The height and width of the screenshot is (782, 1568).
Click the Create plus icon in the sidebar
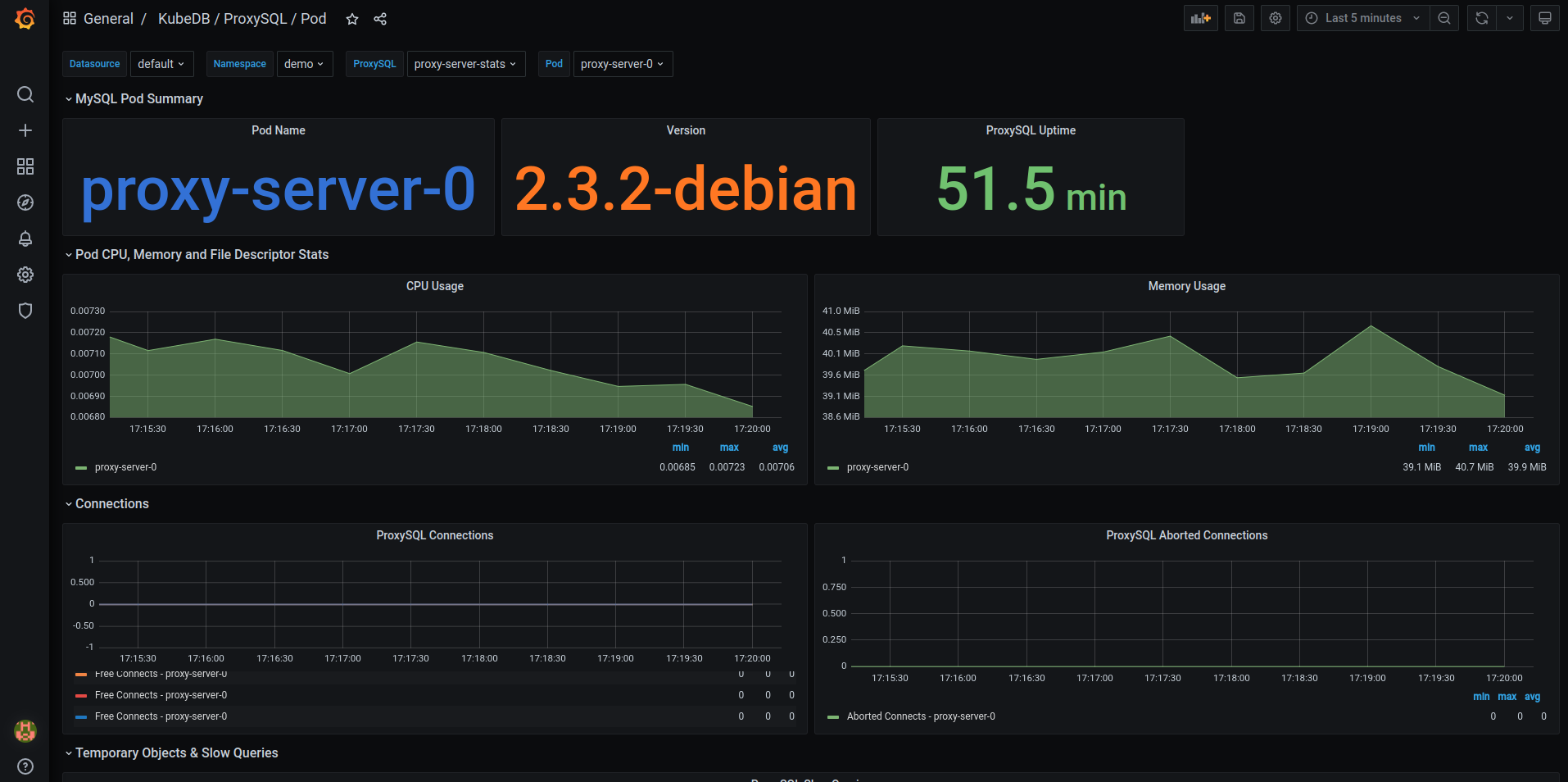pos(25,130)
